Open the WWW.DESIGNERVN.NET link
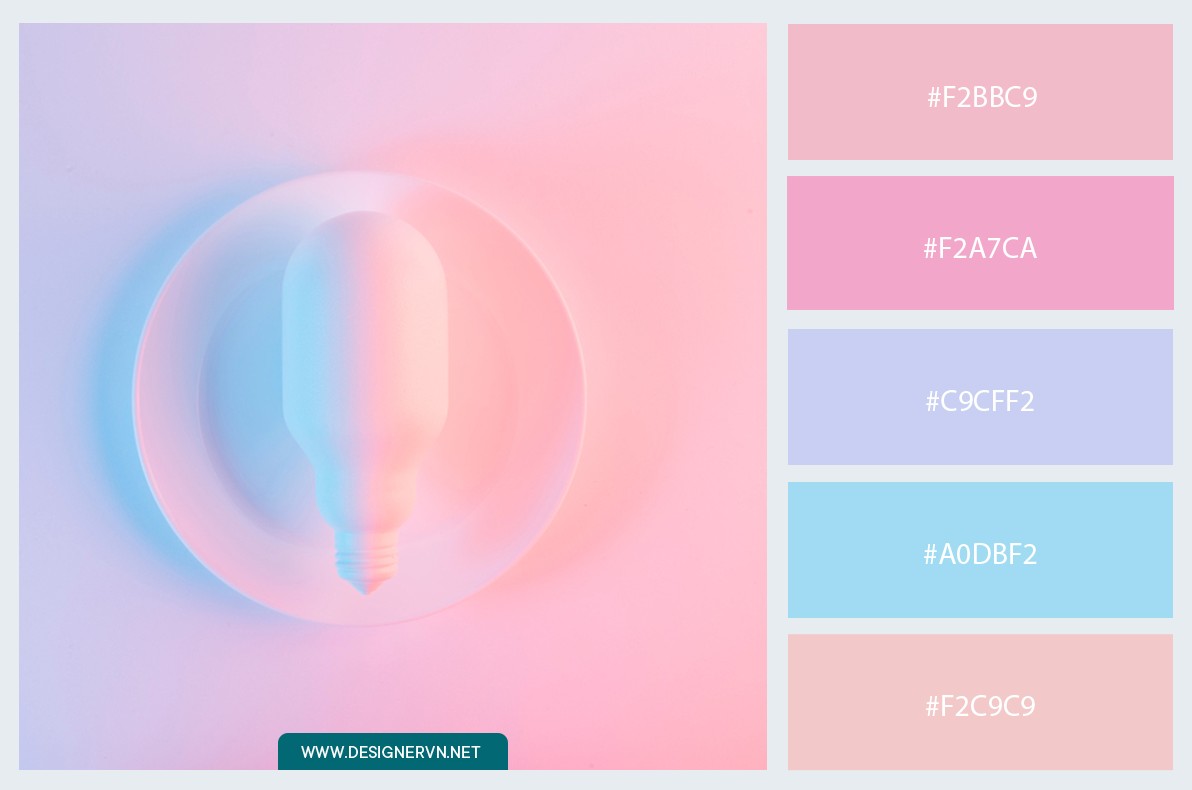This screenshot has height=790, width=1192. [391, 753]
